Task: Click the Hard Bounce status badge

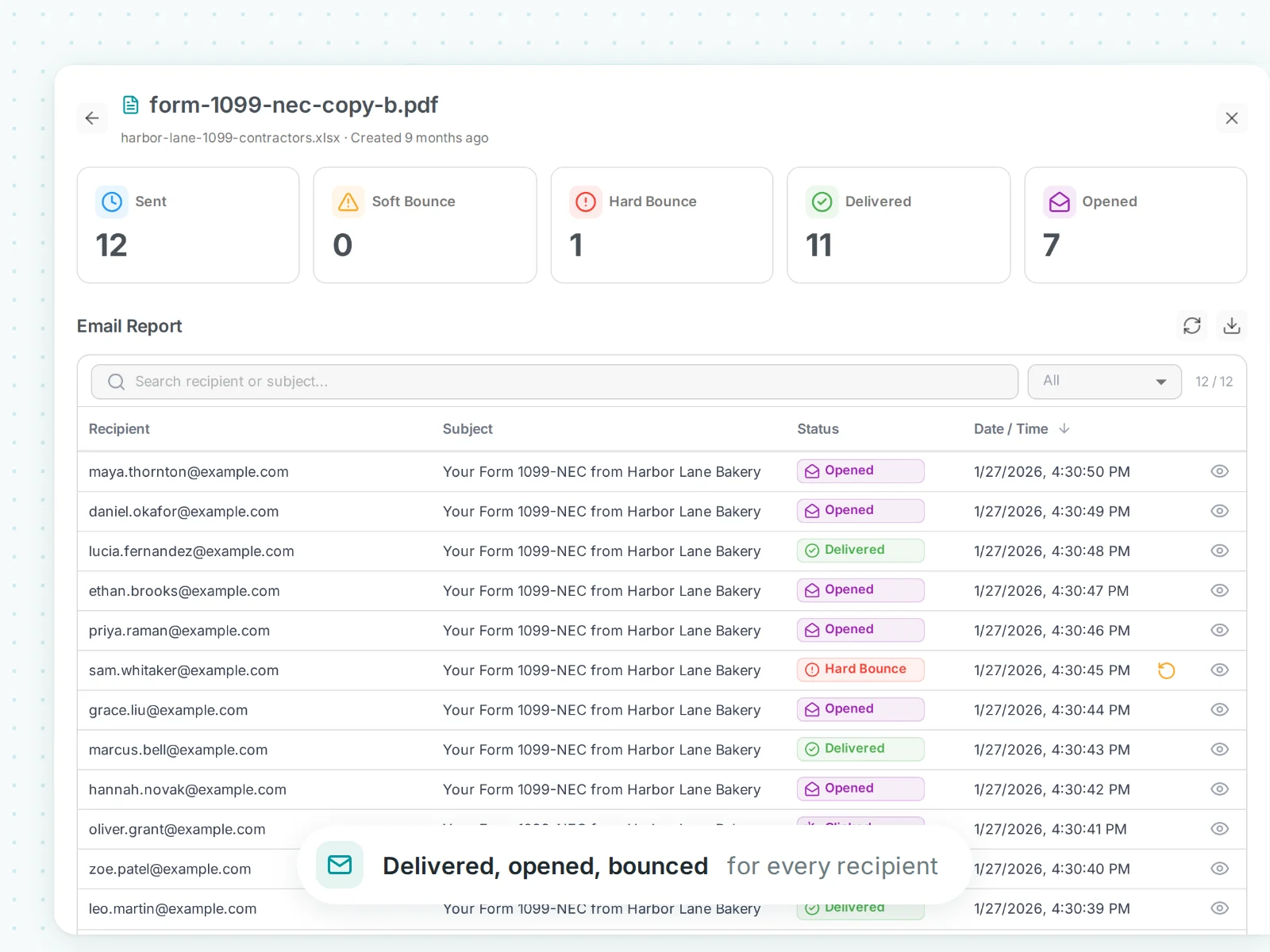Action: tap(860, 670)
